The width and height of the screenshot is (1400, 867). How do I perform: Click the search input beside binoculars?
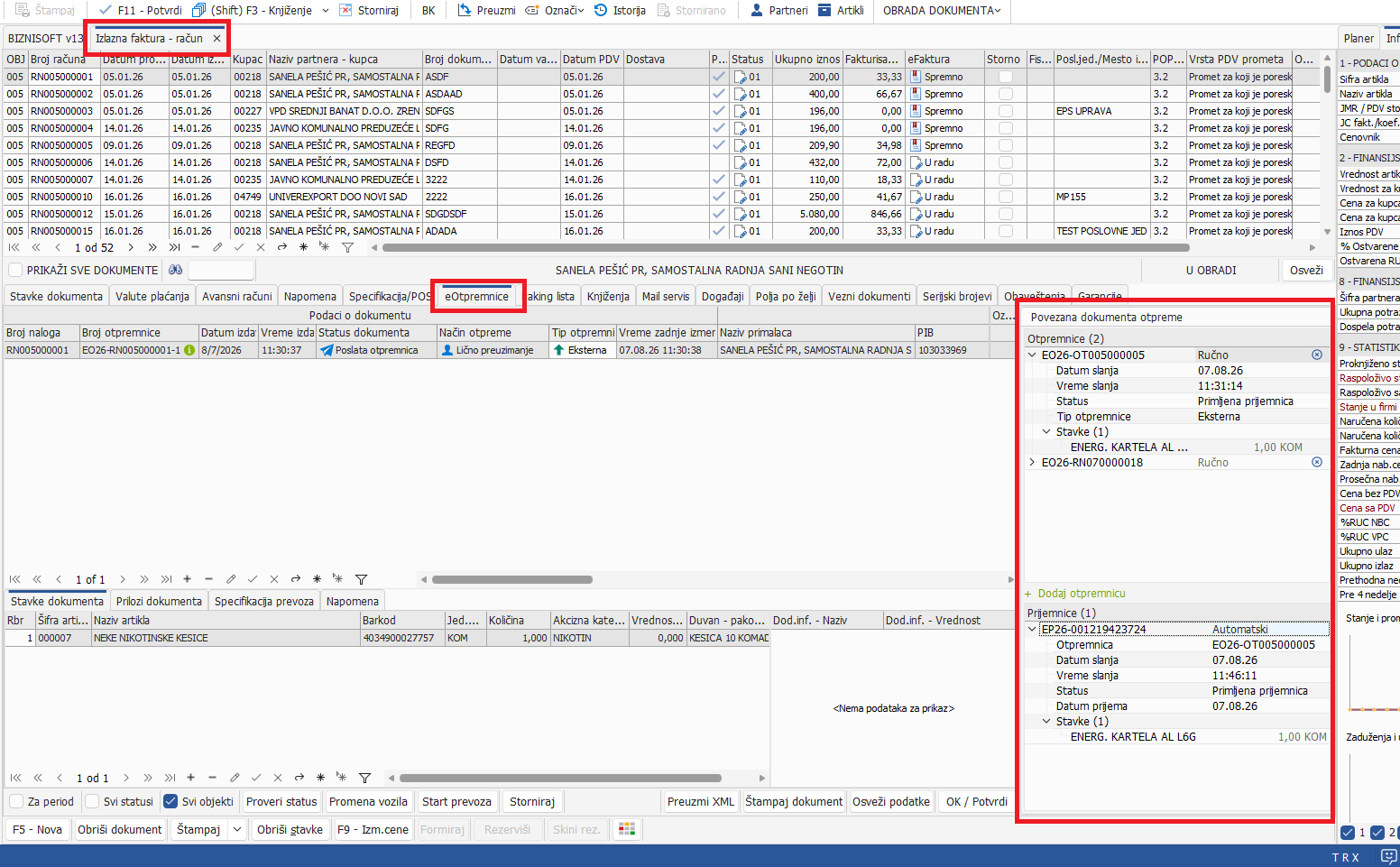pyautogui.click(x=221, y=270)
